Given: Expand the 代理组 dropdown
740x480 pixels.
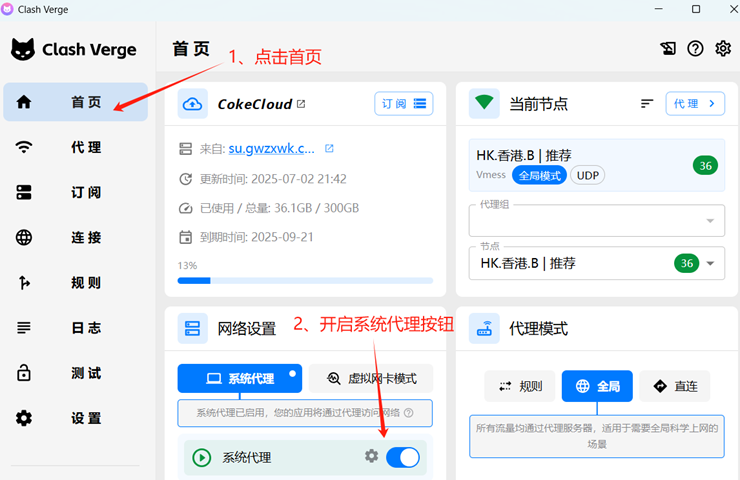Looking at the screenshot, I should [x=597, y=220].
